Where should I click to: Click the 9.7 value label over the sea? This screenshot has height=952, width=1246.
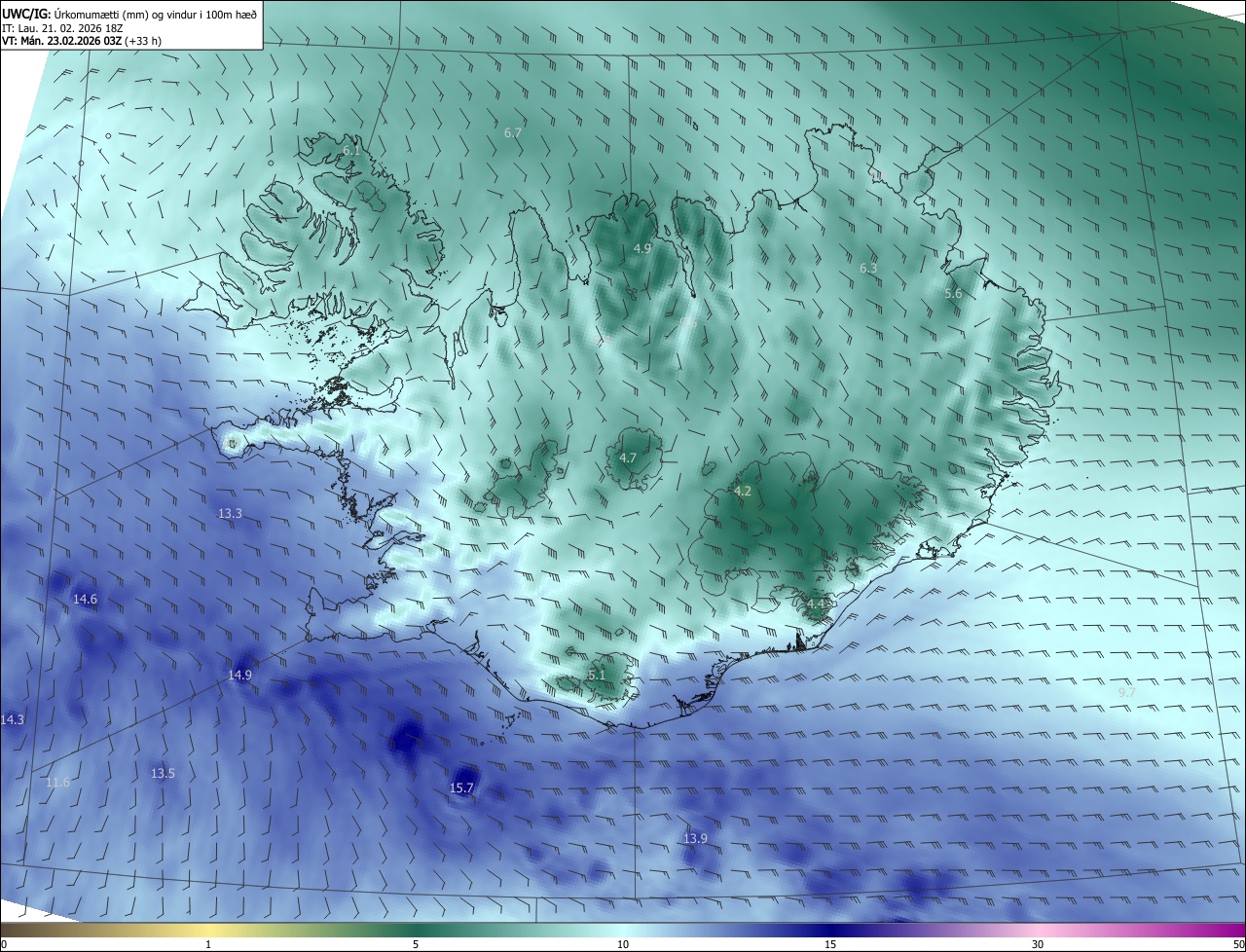coord(1126,692)
